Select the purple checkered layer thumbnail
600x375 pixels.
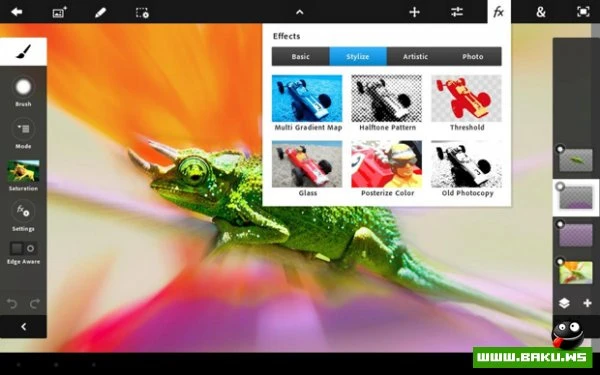pyautogui.click(x=576, y=235)
